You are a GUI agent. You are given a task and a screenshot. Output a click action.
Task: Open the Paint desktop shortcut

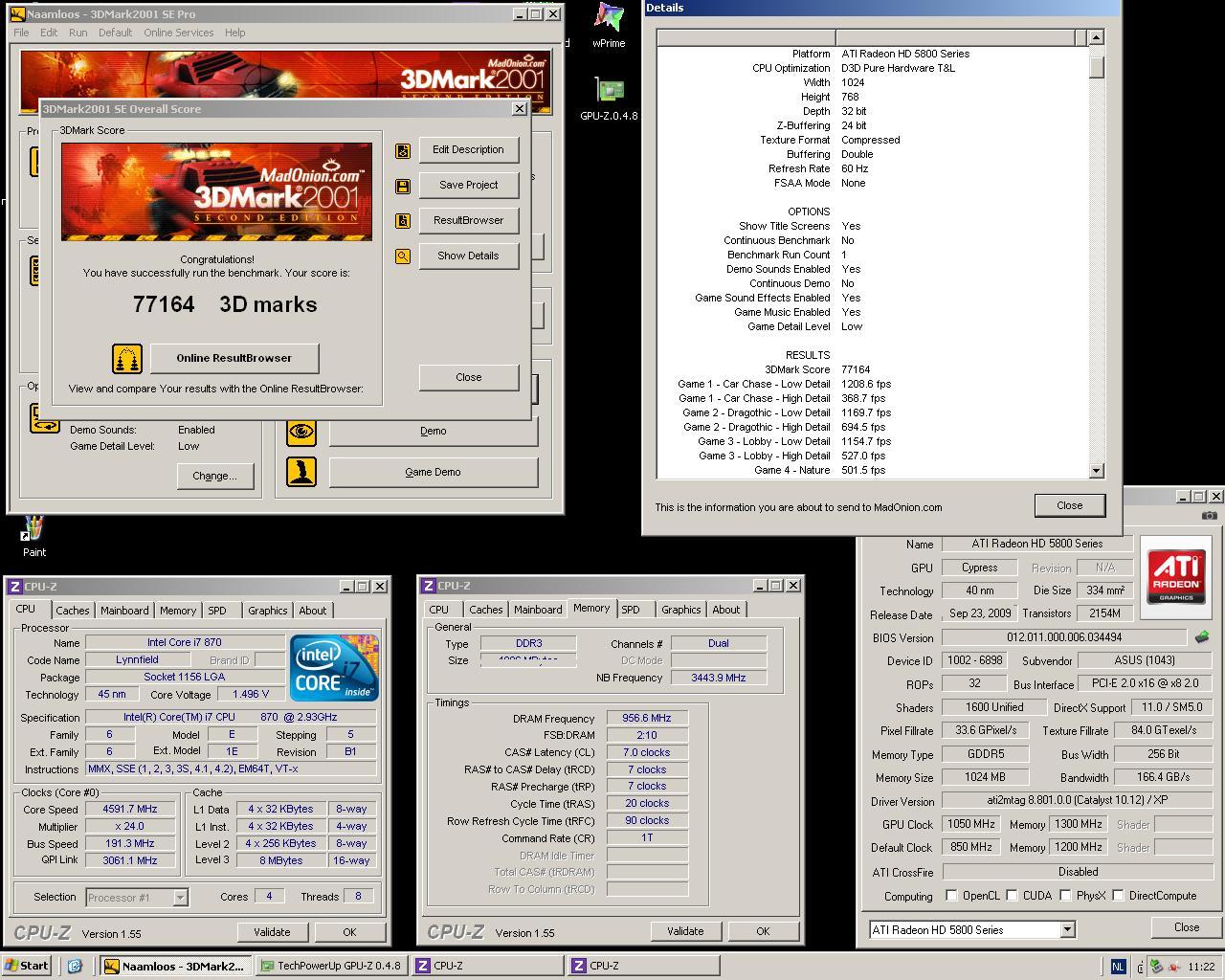(34, 536)
